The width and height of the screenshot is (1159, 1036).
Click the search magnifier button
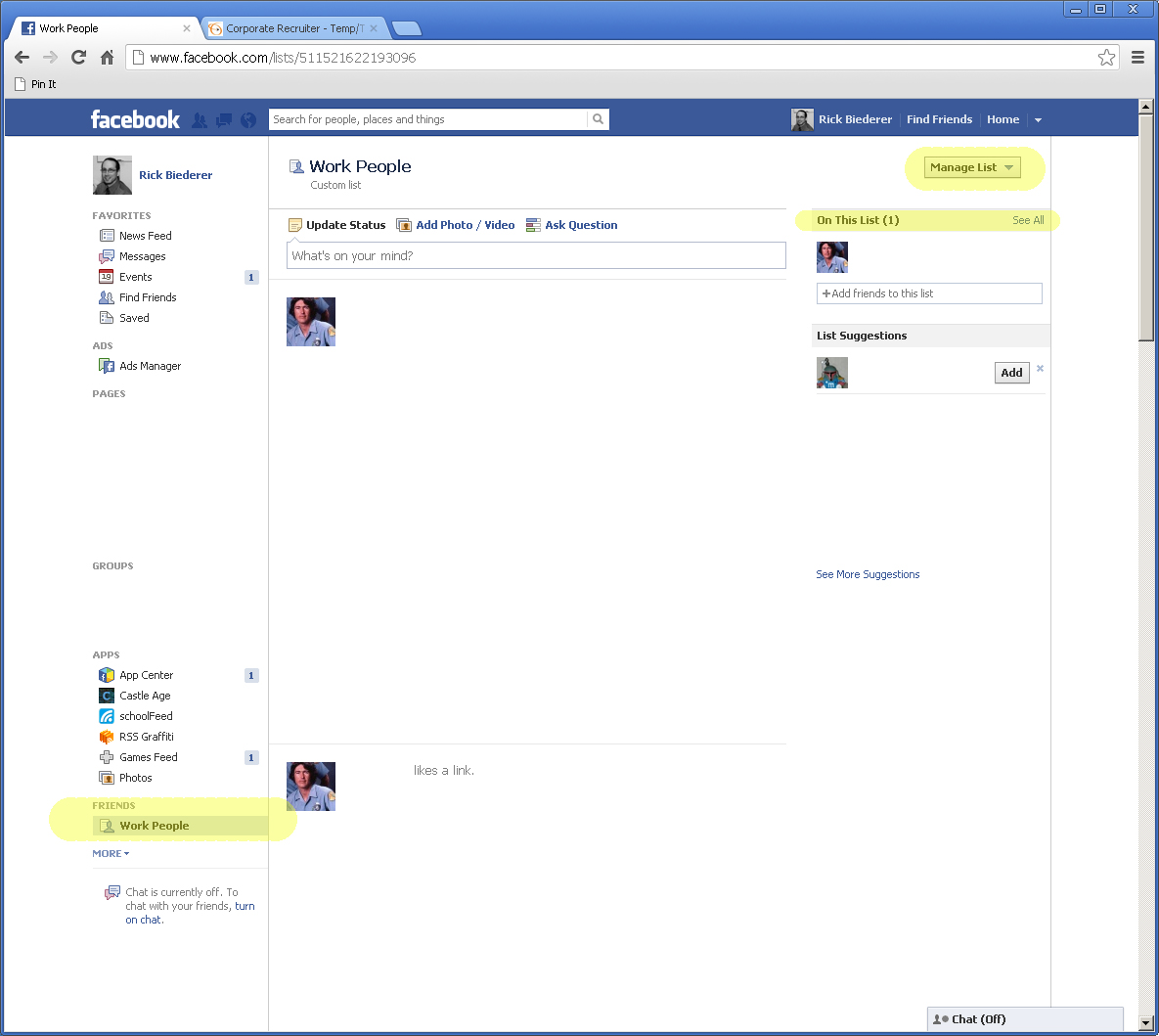[598, 119]
